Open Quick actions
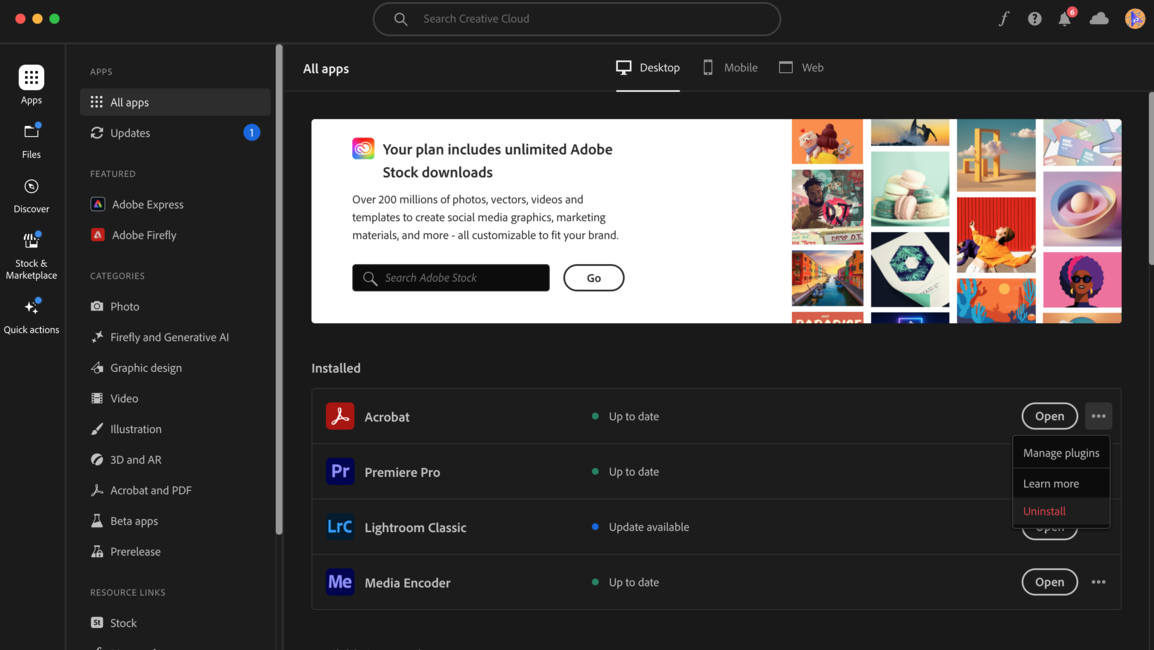1154x650 pixels. point(31,315)
